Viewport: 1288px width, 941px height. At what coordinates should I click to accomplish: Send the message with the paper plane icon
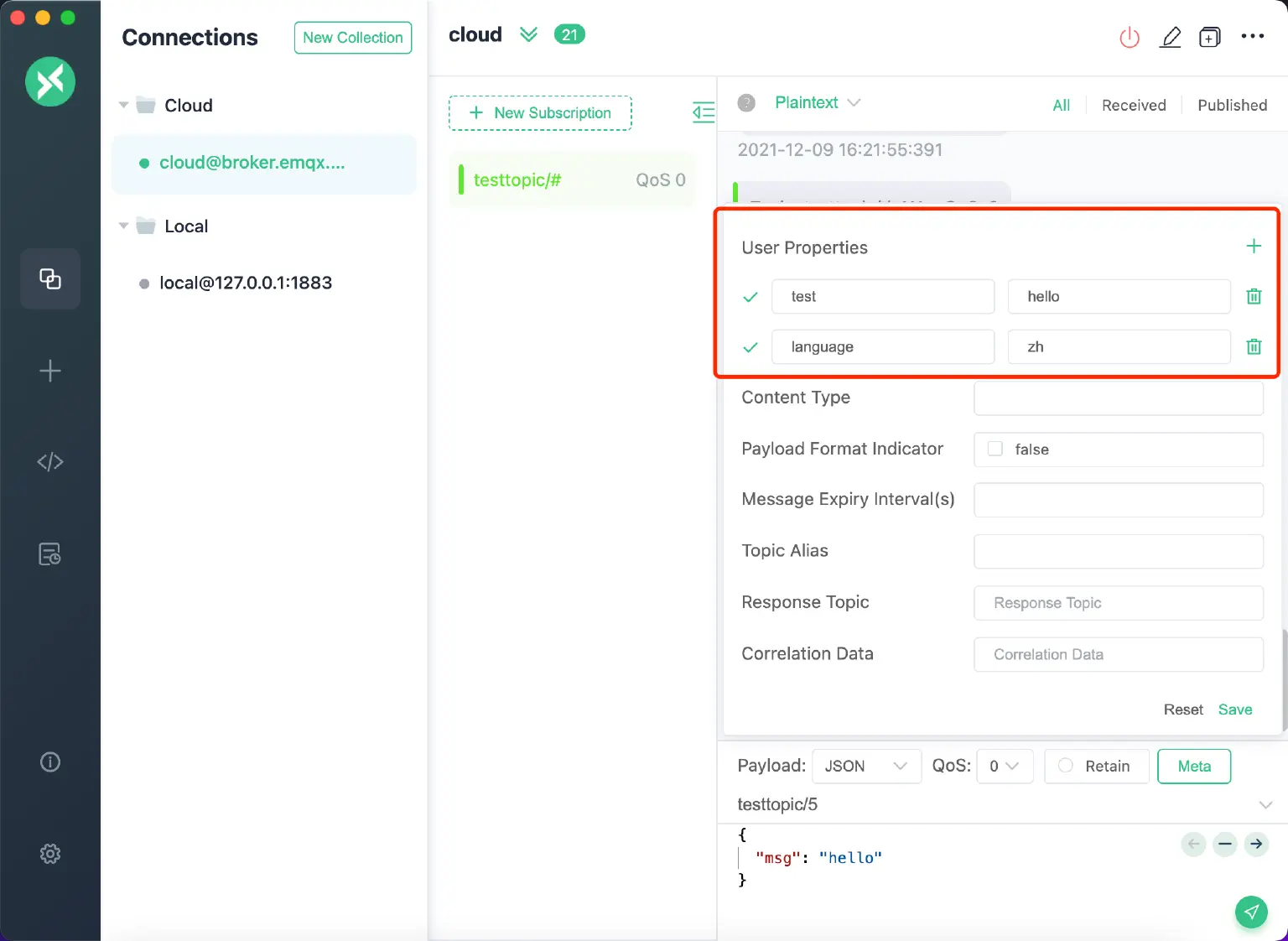pyautogui.click(x=1251, y=912)
